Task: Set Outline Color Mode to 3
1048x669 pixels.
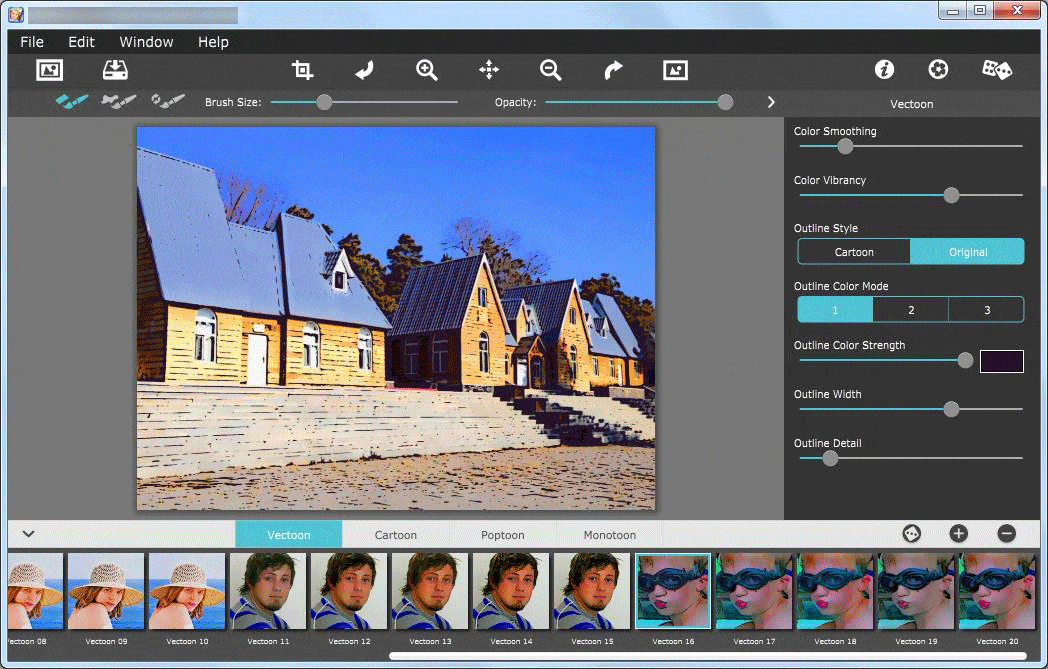Action: coord(986,309)
